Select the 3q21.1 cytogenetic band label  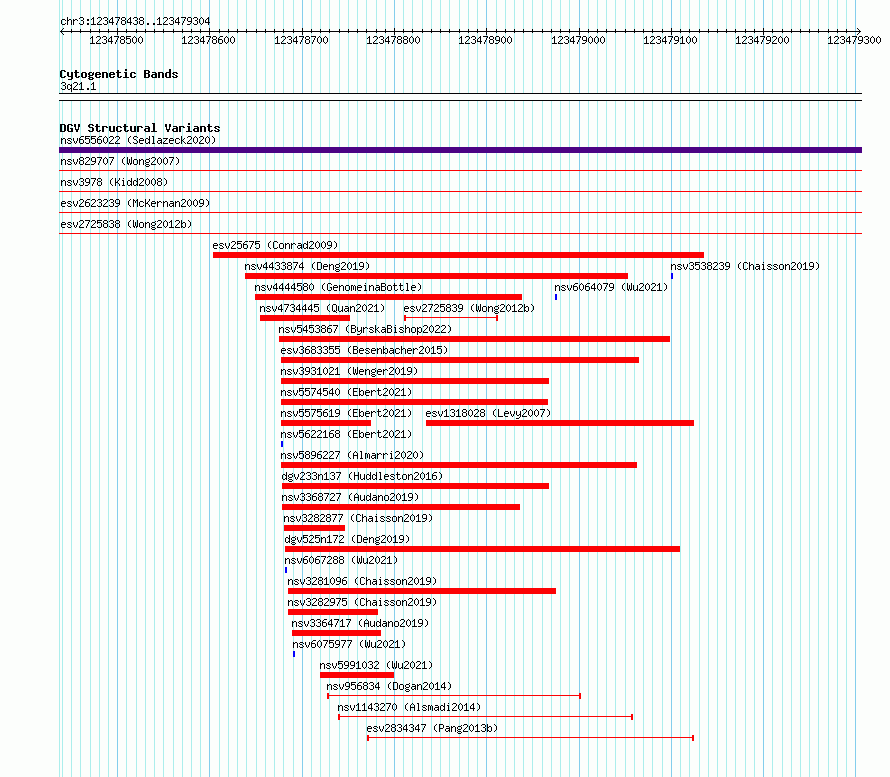coord(78,86)
